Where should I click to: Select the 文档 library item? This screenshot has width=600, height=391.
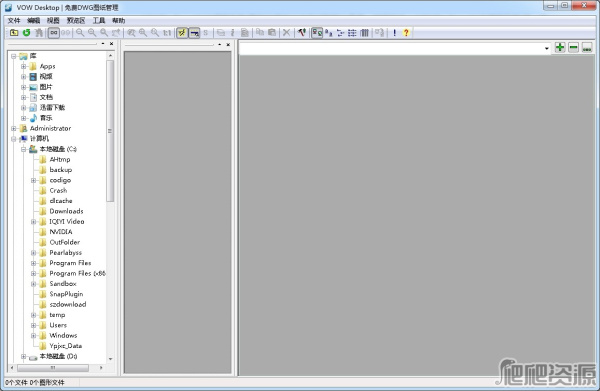click(46, 98)
